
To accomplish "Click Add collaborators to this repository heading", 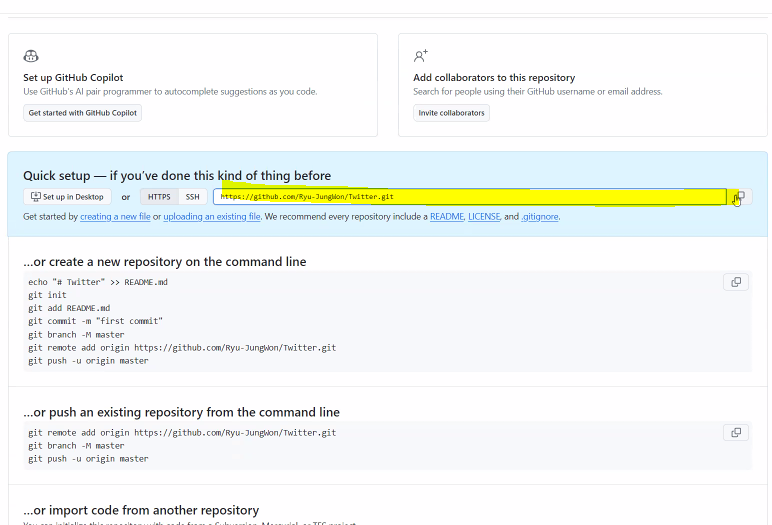I will (494, 77).
